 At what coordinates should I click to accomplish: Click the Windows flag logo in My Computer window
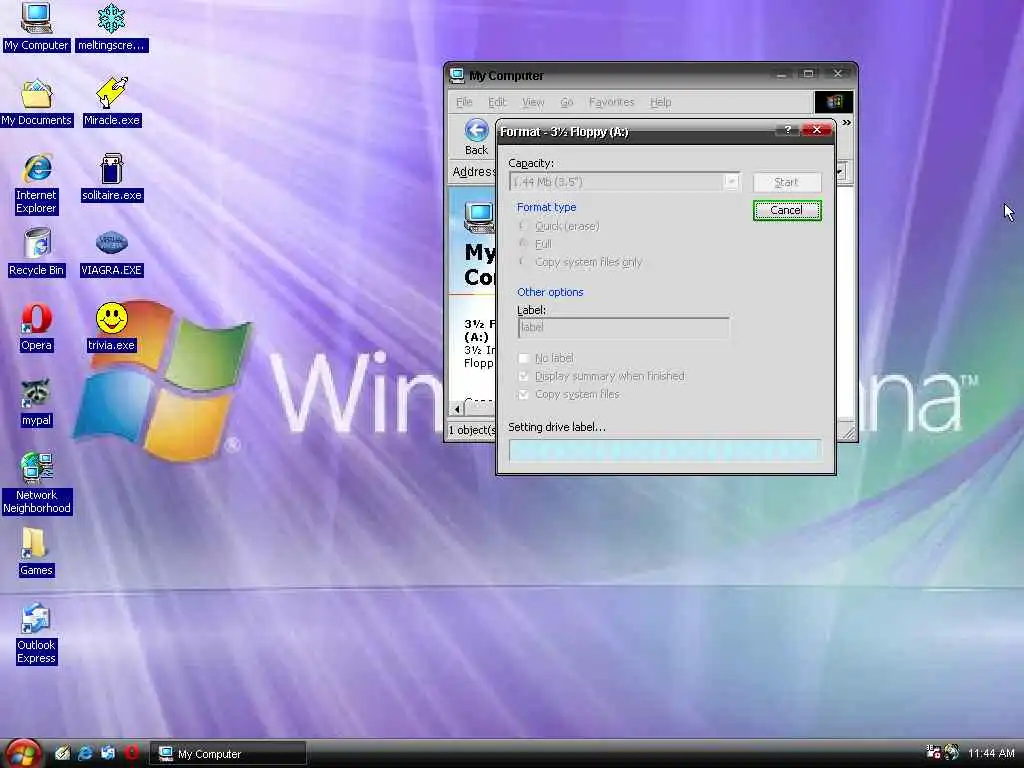tap(833, 102)
